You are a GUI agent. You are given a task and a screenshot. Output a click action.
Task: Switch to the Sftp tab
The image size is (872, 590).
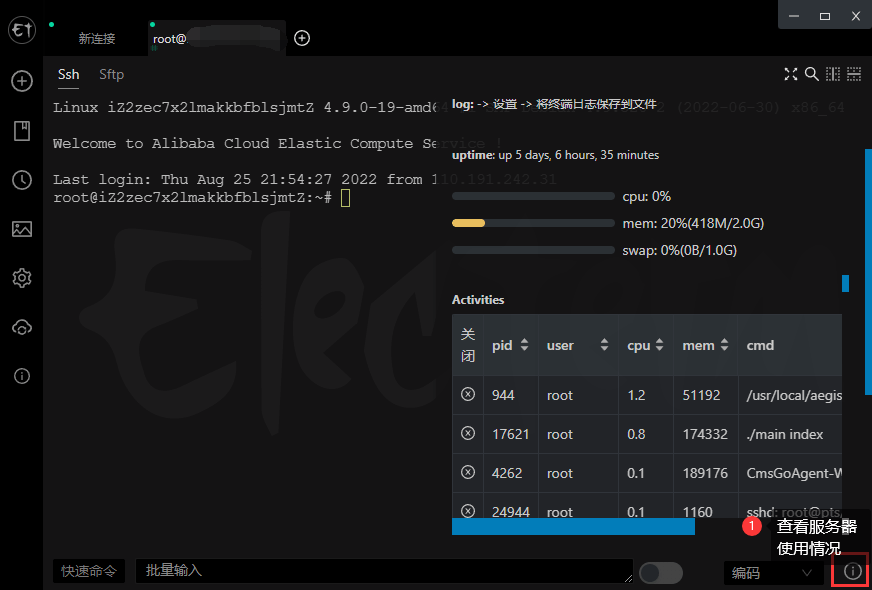click(111, 75)
